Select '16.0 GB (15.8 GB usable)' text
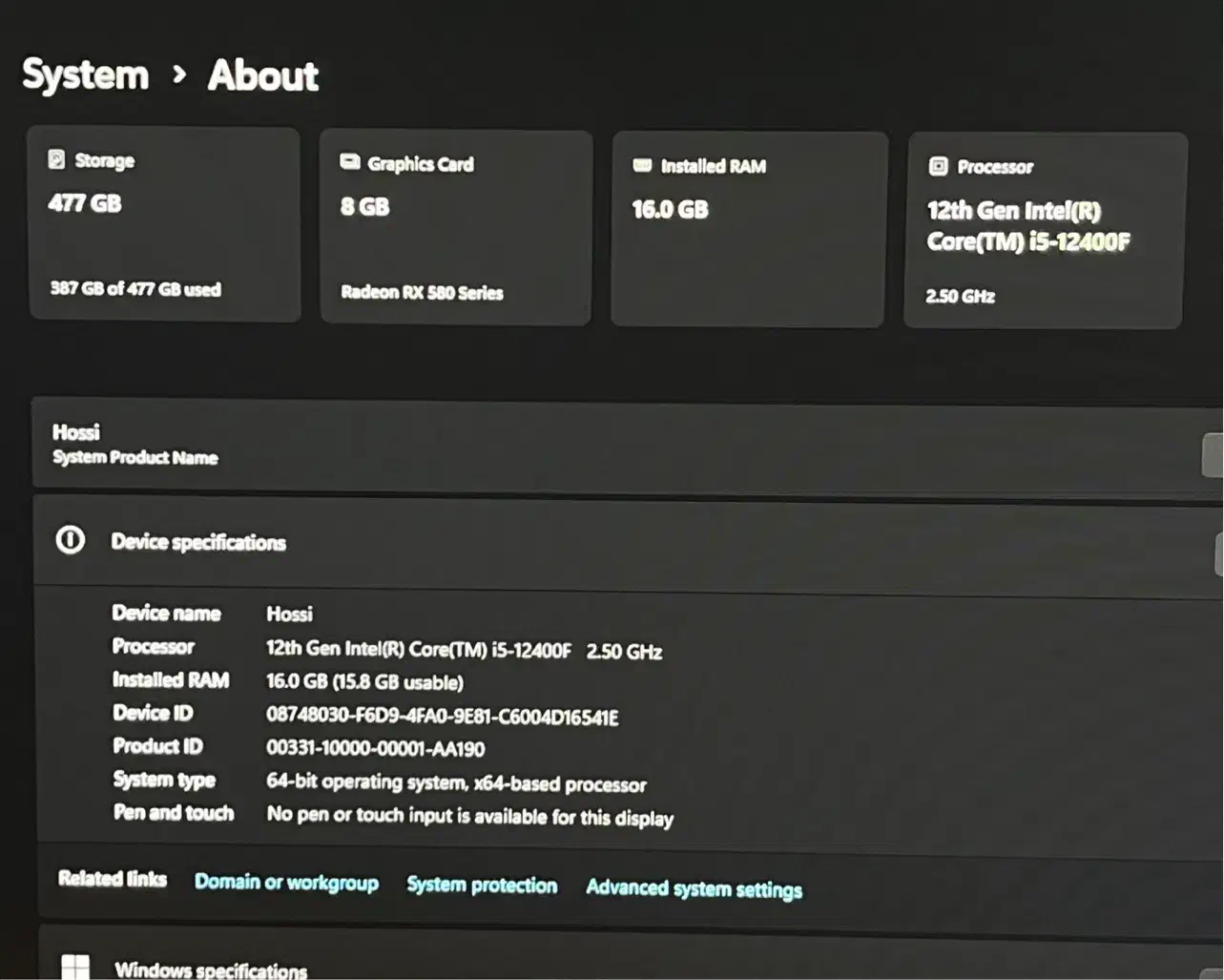 [x=364, y=681]
